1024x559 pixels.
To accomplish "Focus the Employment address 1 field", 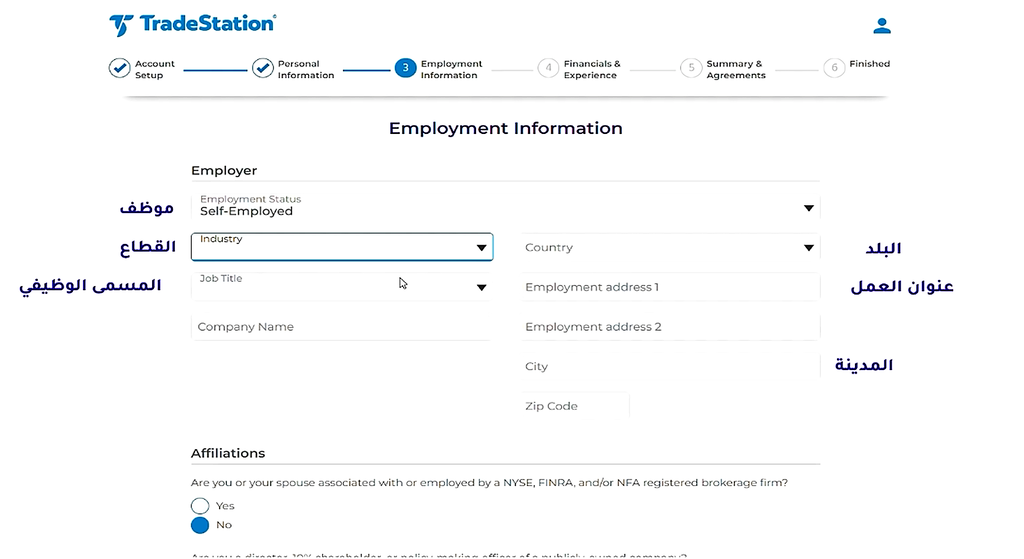I will (x=670, y=287).
